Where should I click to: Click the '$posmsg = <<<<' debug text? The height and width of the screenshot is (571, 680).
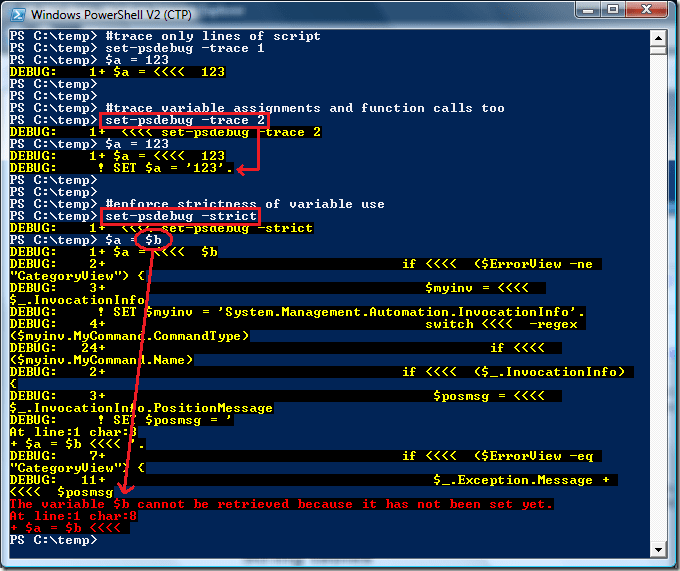pyautogui.click(x=489, y=396)
